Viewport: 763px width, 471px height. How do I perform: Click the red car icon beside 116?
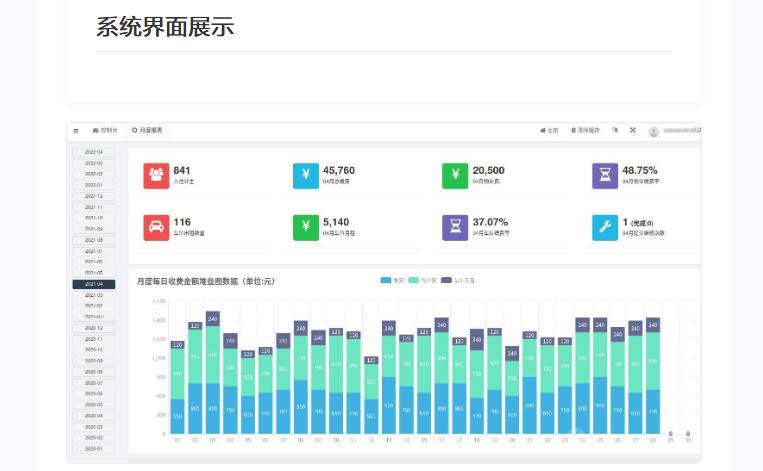coord(156,228)
